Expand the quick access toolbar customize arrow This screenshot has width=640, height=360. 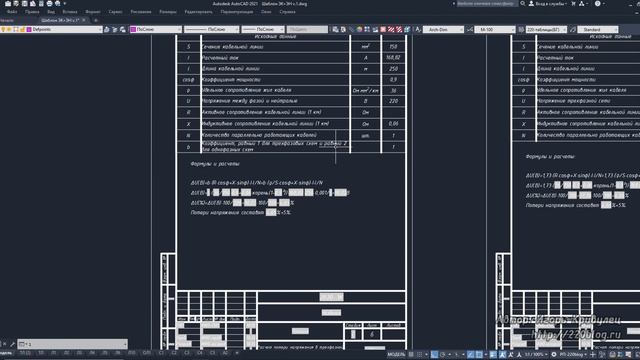[x=65, y=4]
